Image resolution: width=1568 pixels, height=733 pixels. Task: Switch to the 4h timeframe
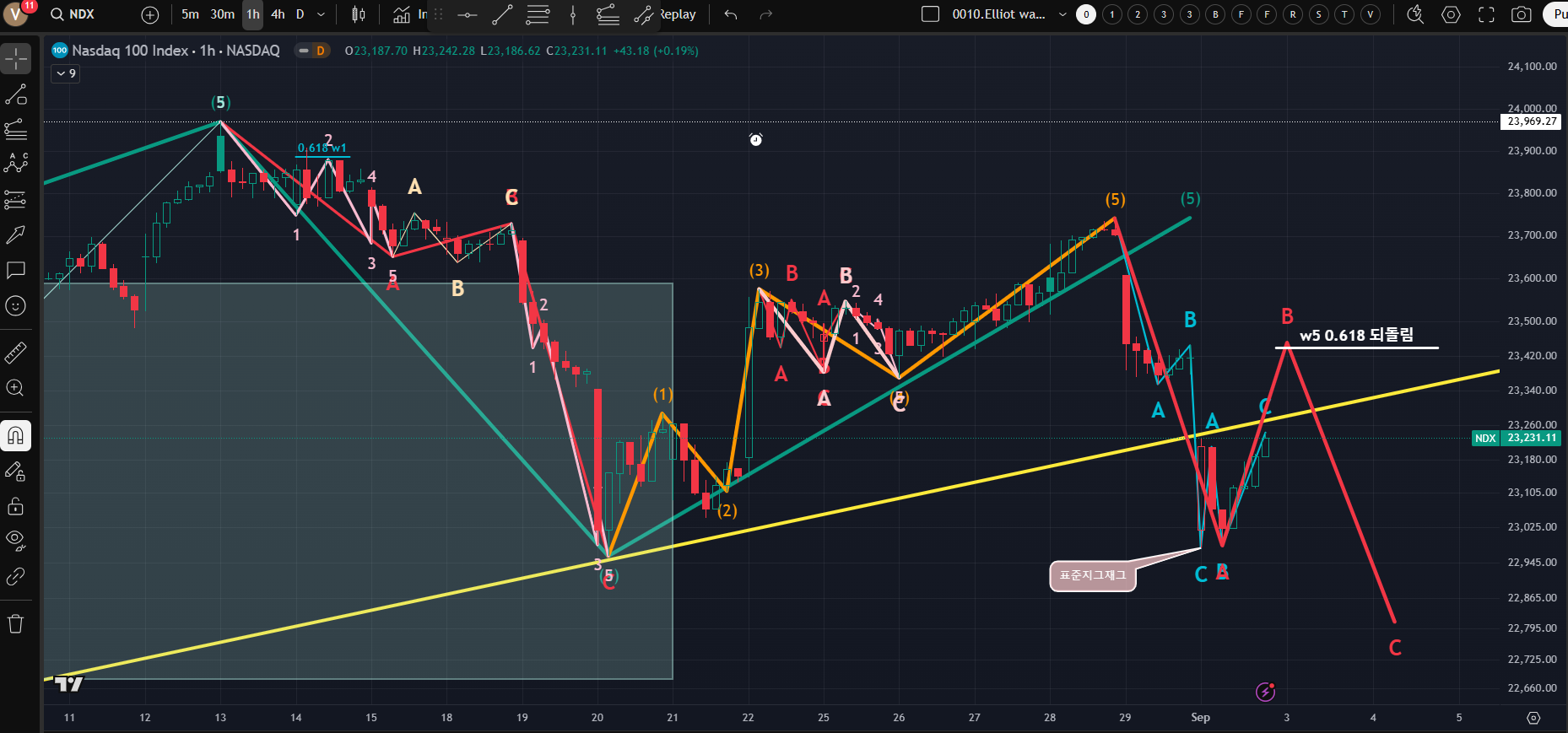tap(278, 14)
